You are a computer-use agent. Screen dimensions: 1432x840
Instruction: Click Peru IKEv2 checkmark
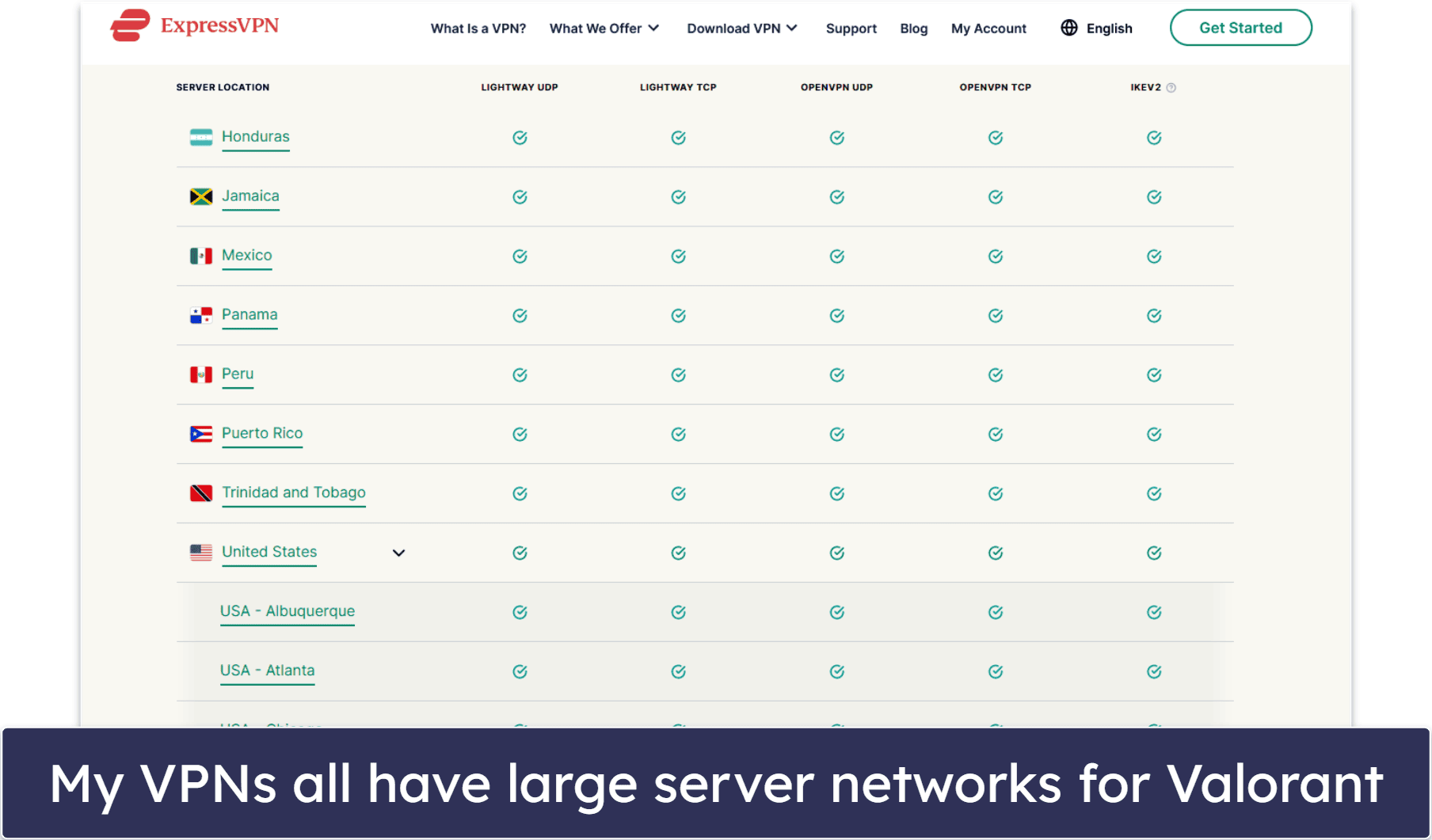pos(1154,375)
